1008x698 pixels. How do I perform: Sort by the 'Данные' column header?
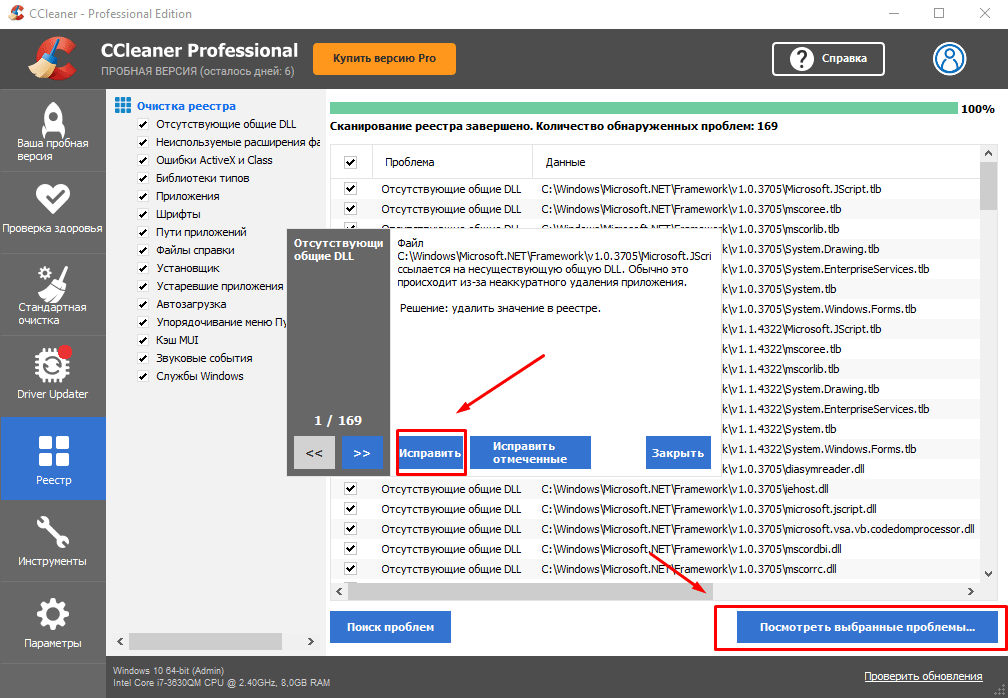(565, 162)
